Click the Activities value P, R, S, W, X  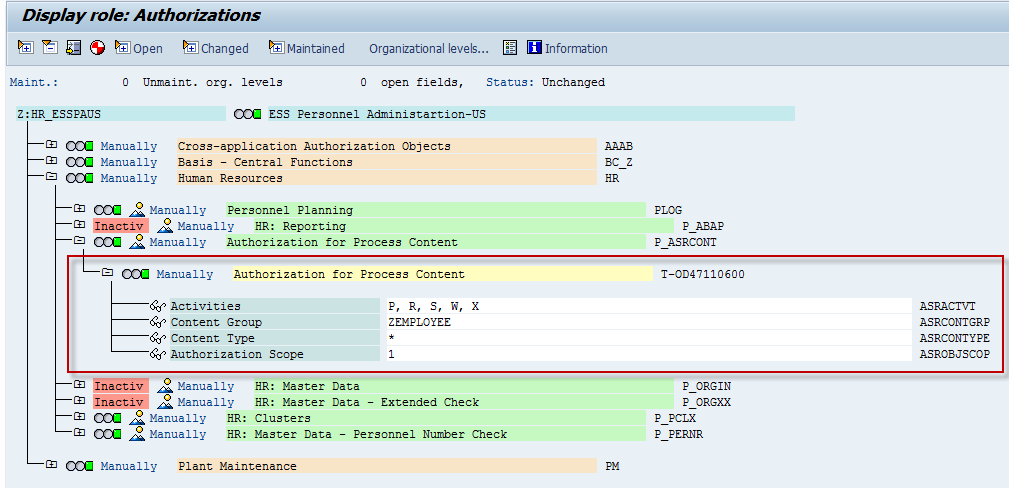pyautogui.click(x=648, y=306)
